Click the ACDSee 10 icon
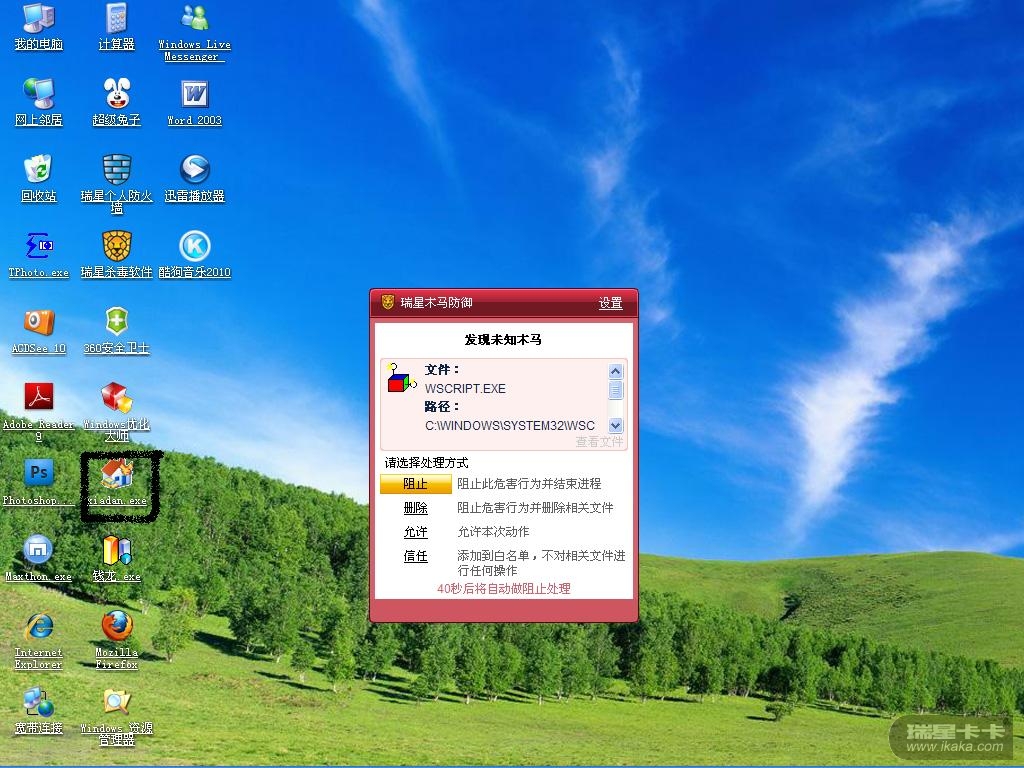 39,330
